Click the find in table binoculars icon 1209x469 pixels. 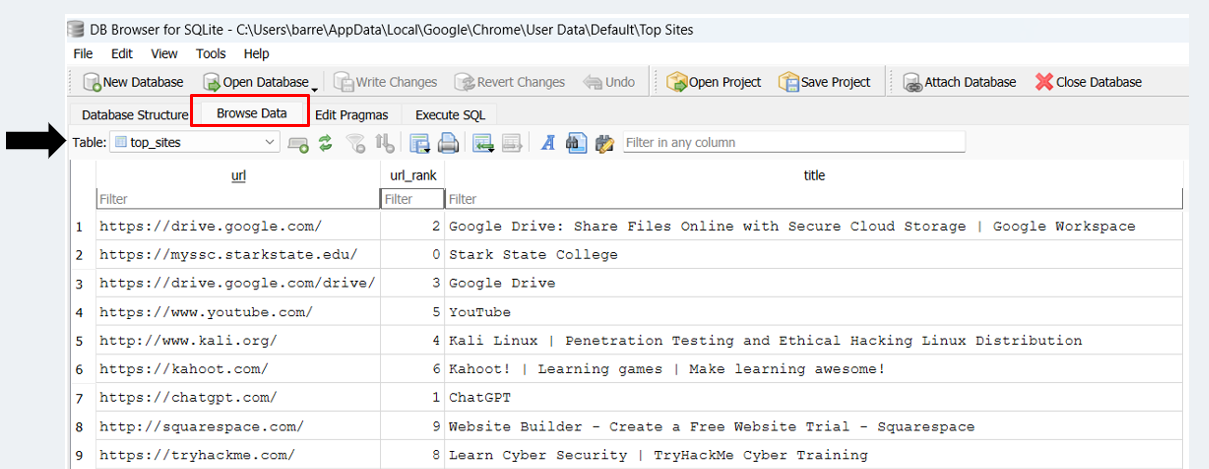(x=575, y=143)
